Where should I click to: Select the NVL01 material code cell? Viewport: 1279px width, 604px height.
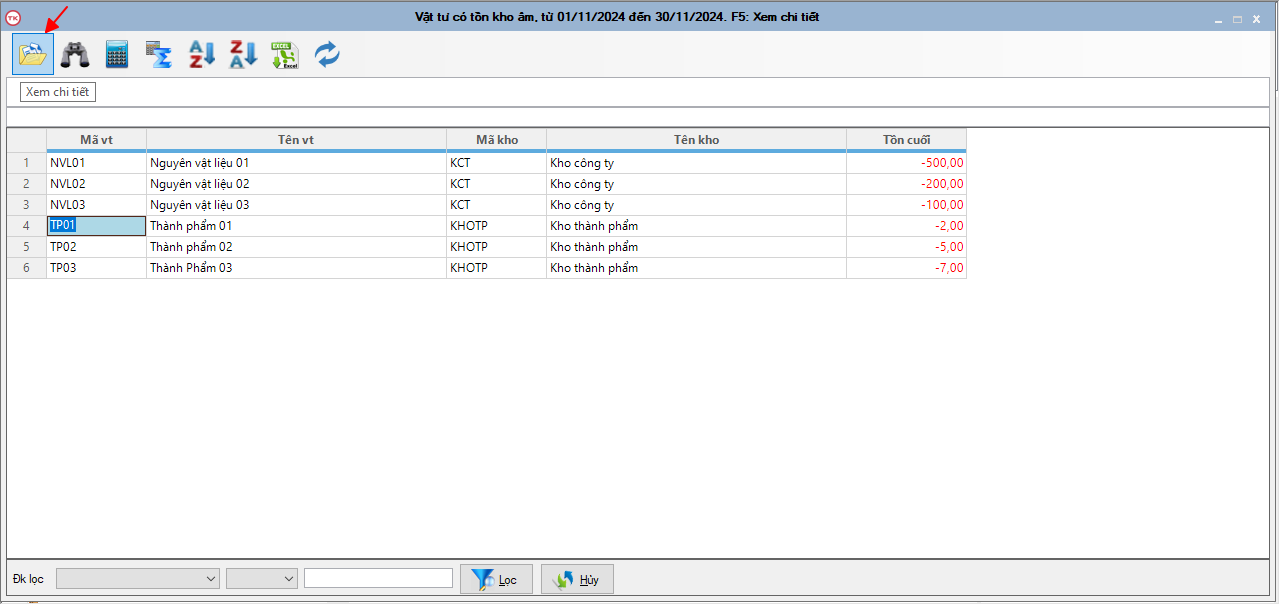[x=96, y=163]
